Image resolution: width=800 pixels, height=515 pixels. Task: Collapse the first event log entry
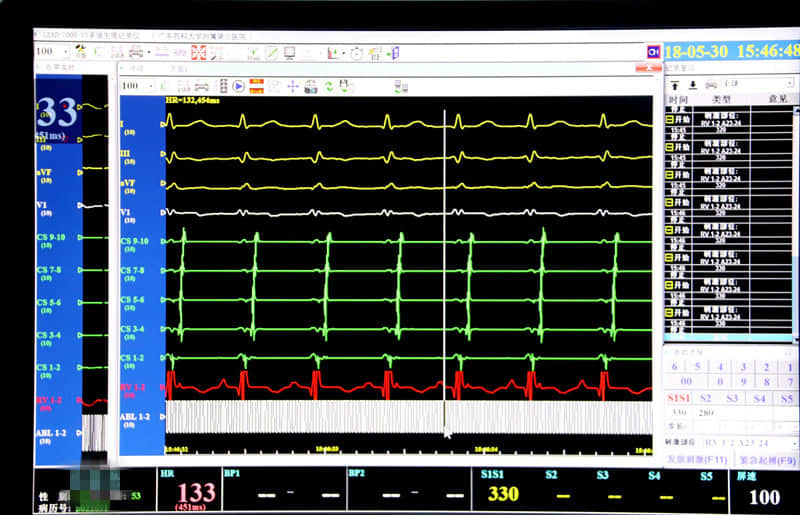[670, 119]
